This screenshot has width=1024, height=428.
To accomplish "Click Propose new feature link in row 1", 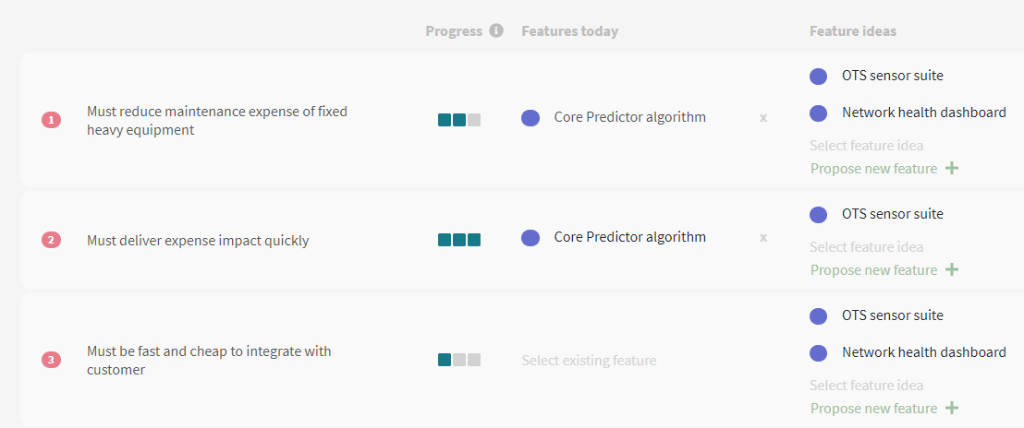I will [874, 169].
